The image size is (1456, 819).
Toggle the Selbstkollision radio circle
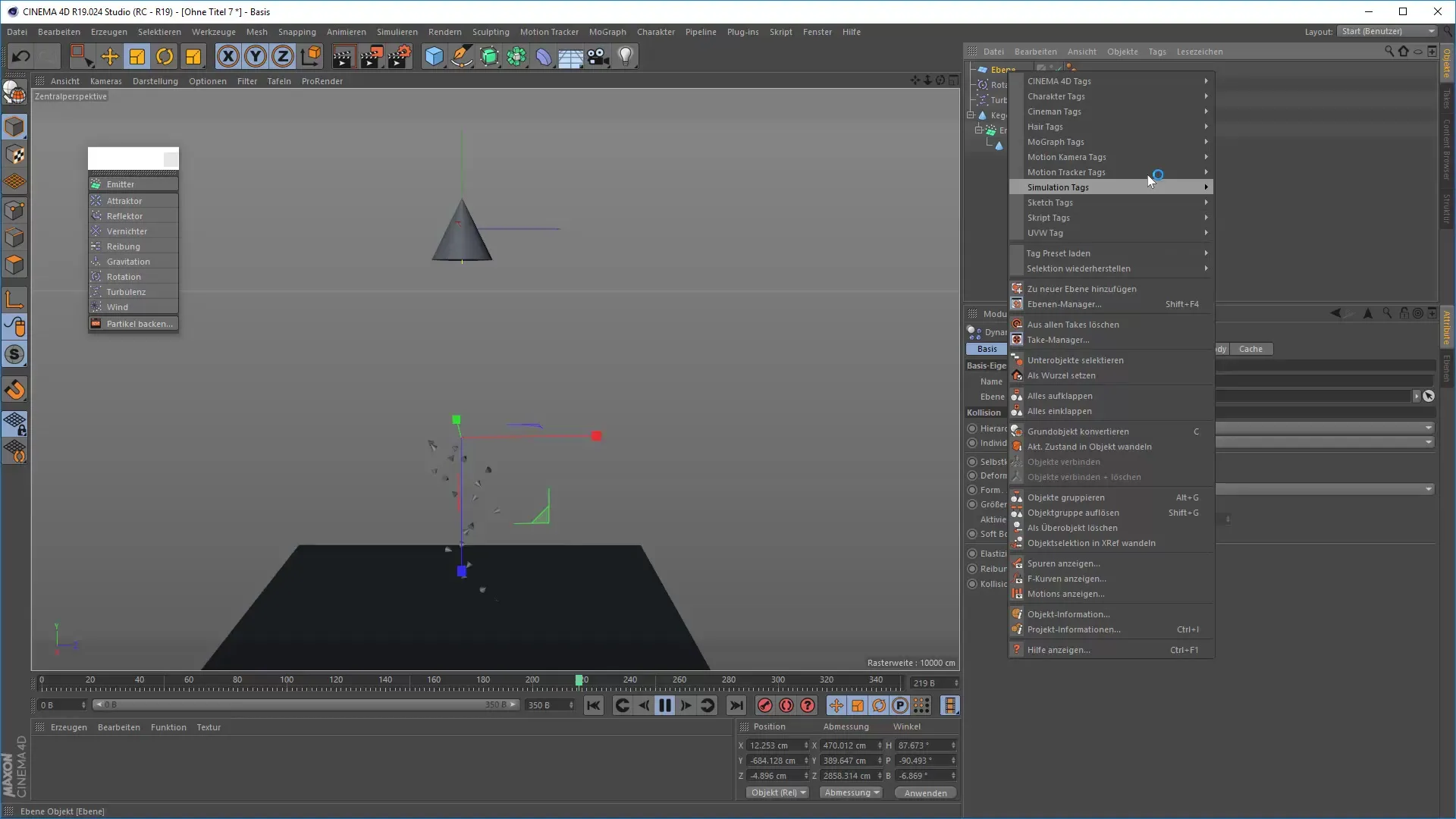[x=972, y=462]
